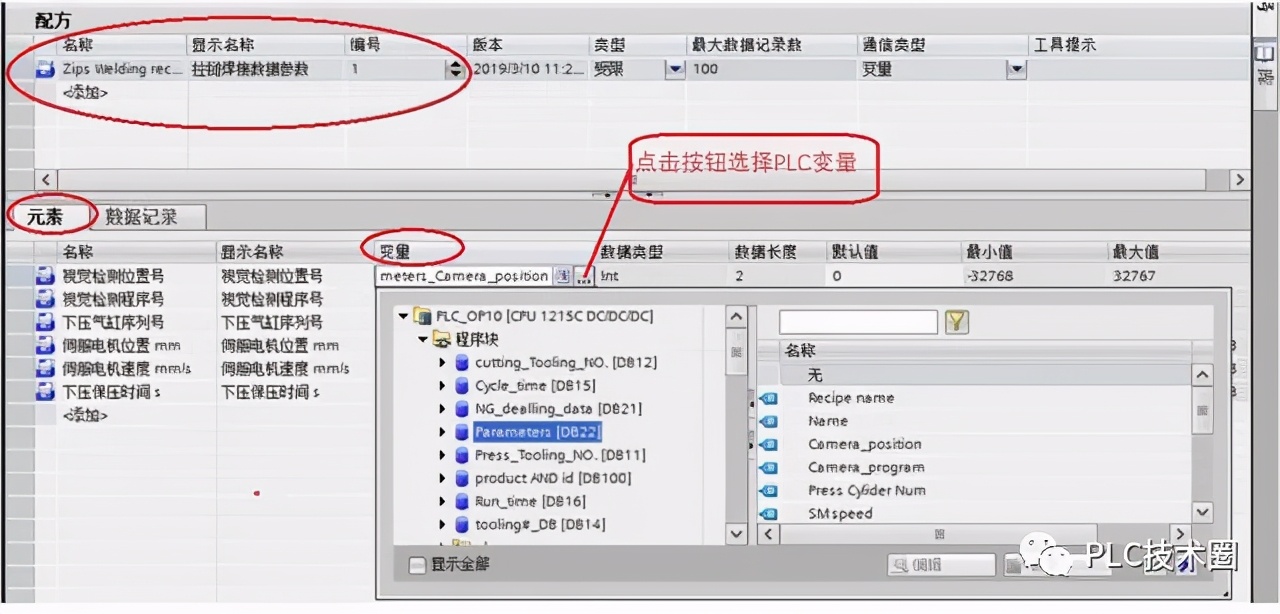Click the <添加> row under elements
1280x614 pixels.
[85, 415]
